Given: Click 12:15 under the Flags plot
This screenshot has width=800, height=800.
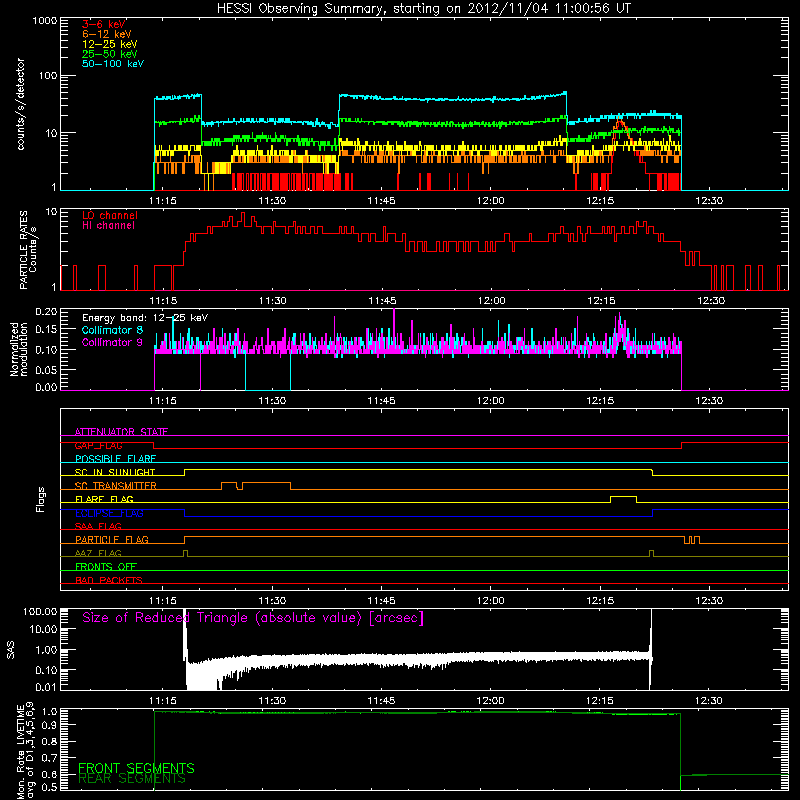Looking at the screenshot, I should [x=600, y=601].
